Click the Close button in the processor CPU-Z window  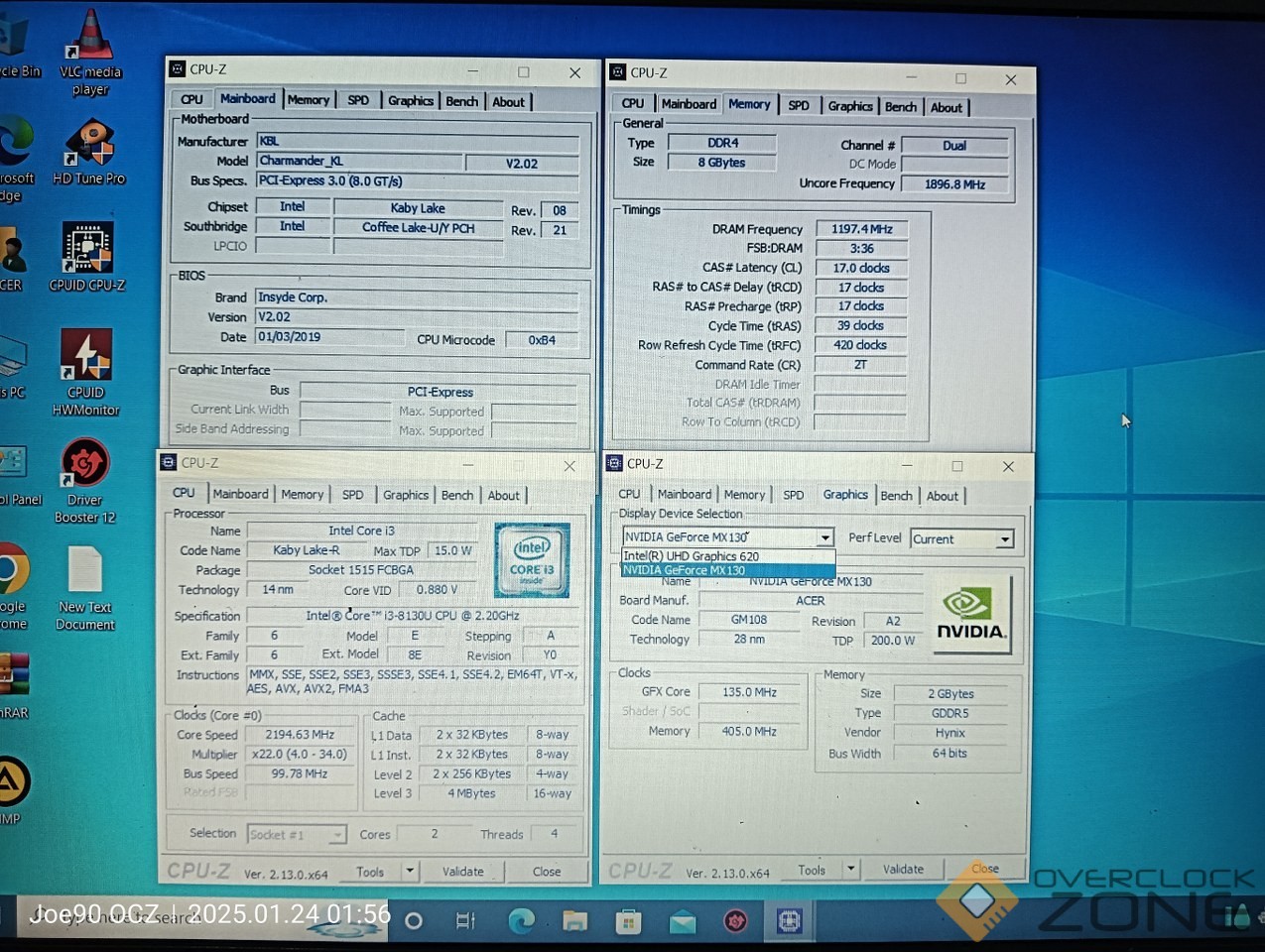(547, 872)
